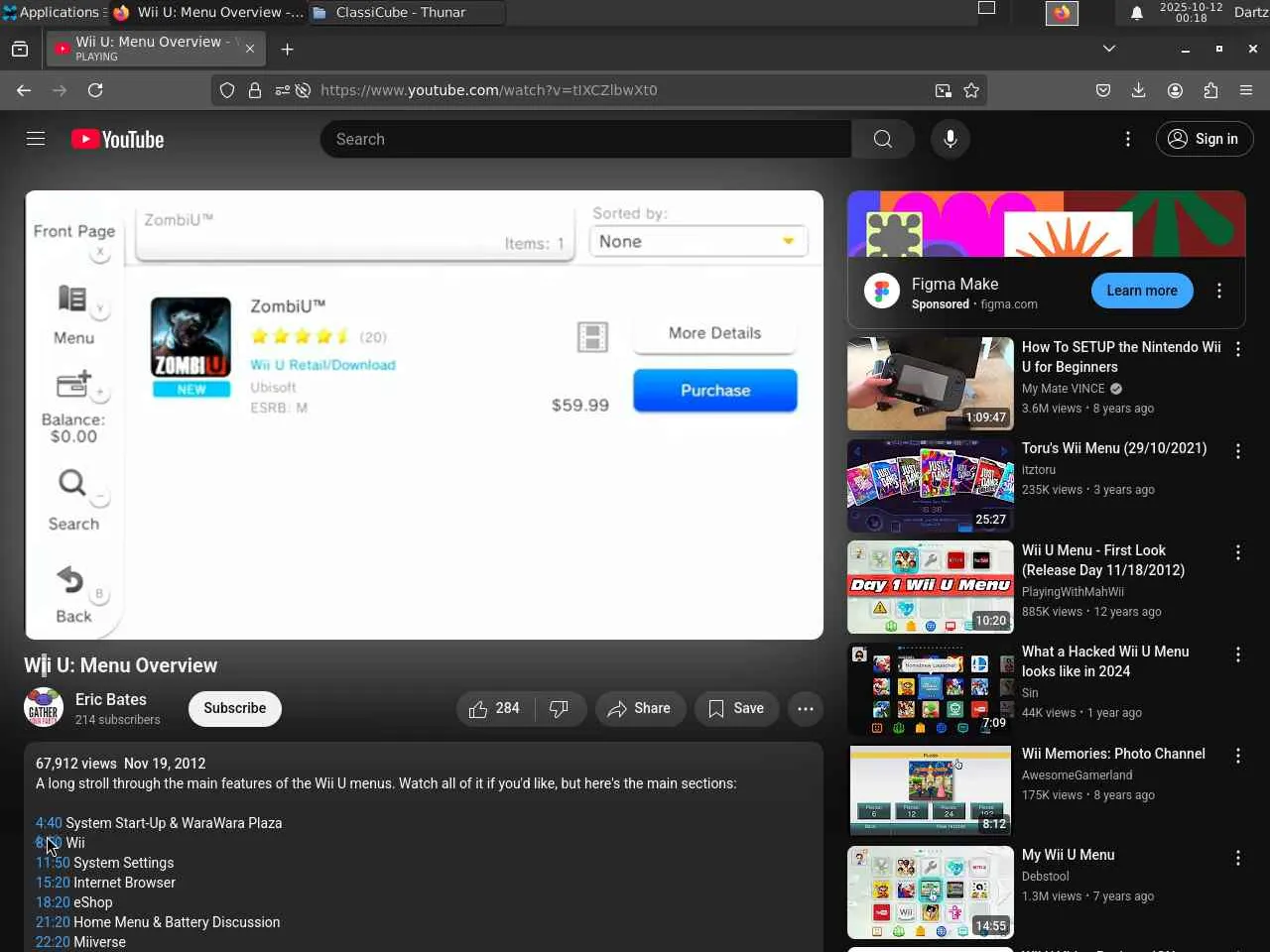Viewport: 1270px width, 952px height.
Task: Open options for Wii Memories Photo Channel
Action: point(1238,756)
